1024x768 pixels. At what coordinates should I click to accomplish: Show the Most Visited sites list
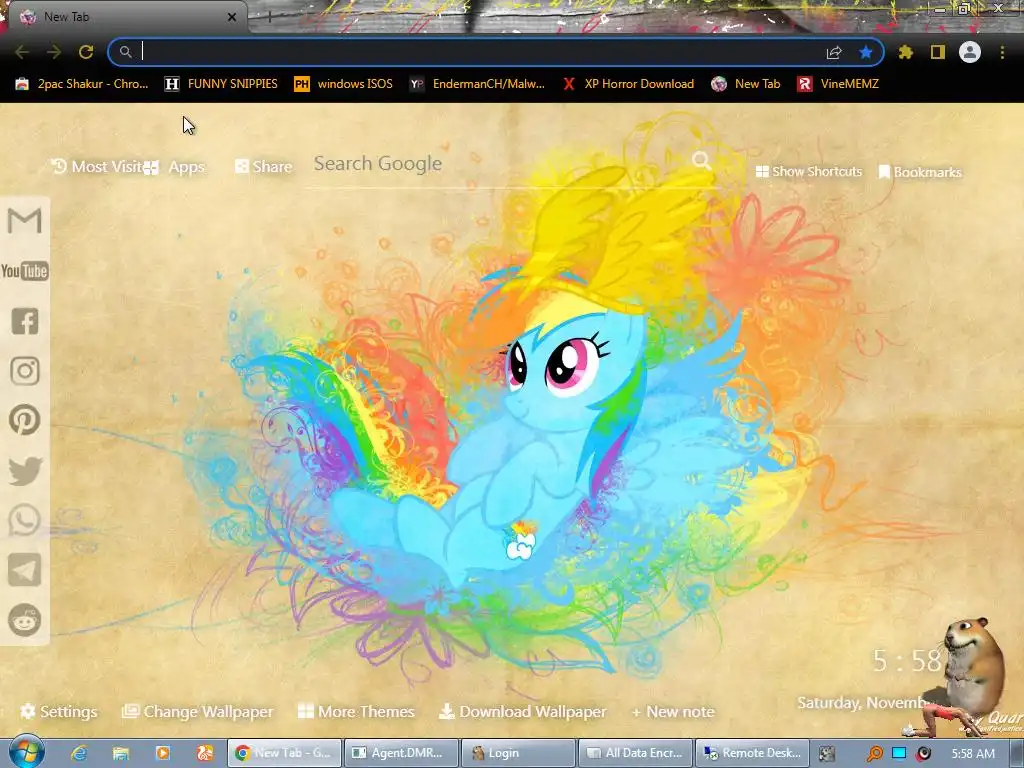click(97, 167)
